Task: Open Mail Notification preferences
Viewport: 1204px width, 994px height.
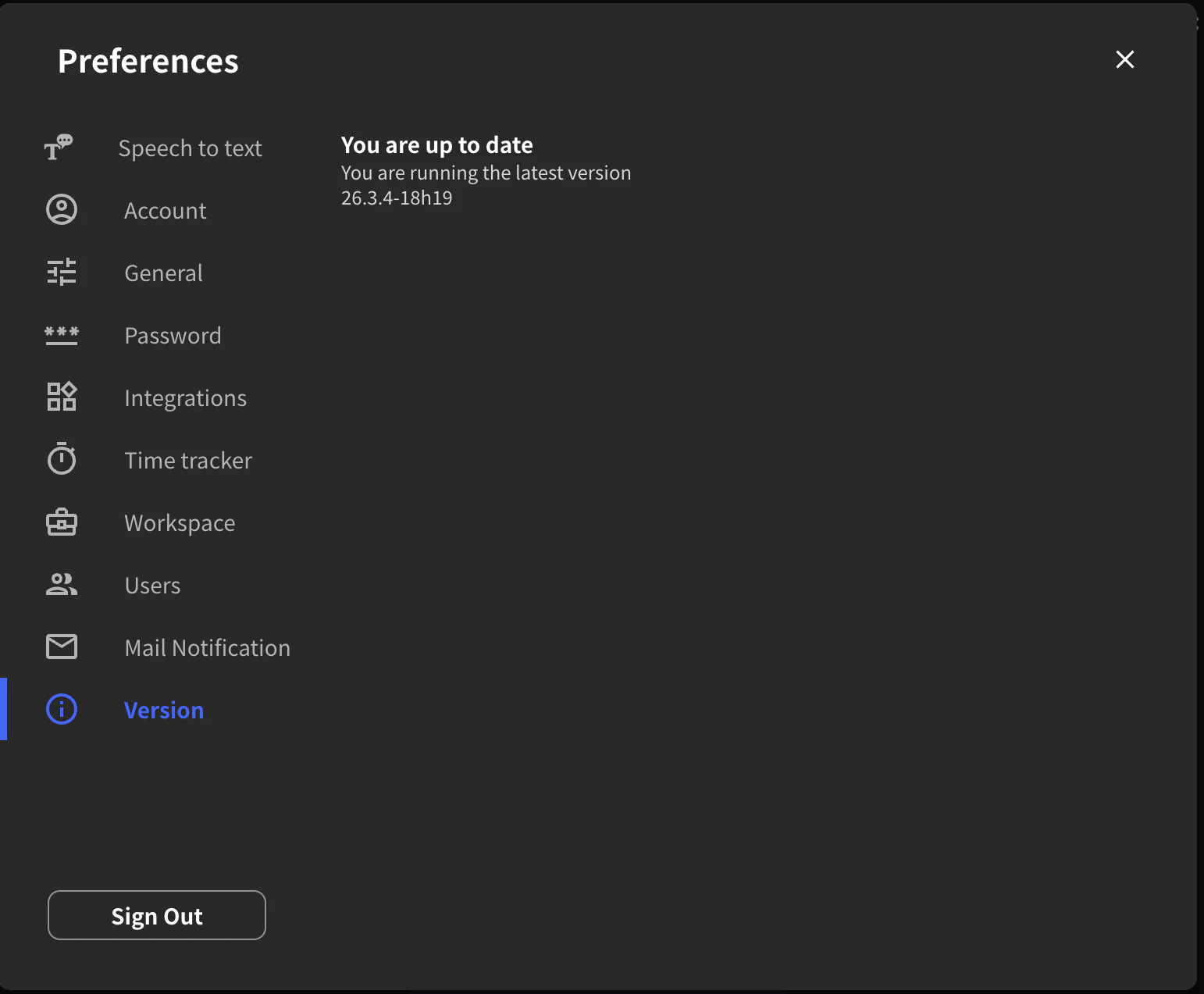Action: 207,647
